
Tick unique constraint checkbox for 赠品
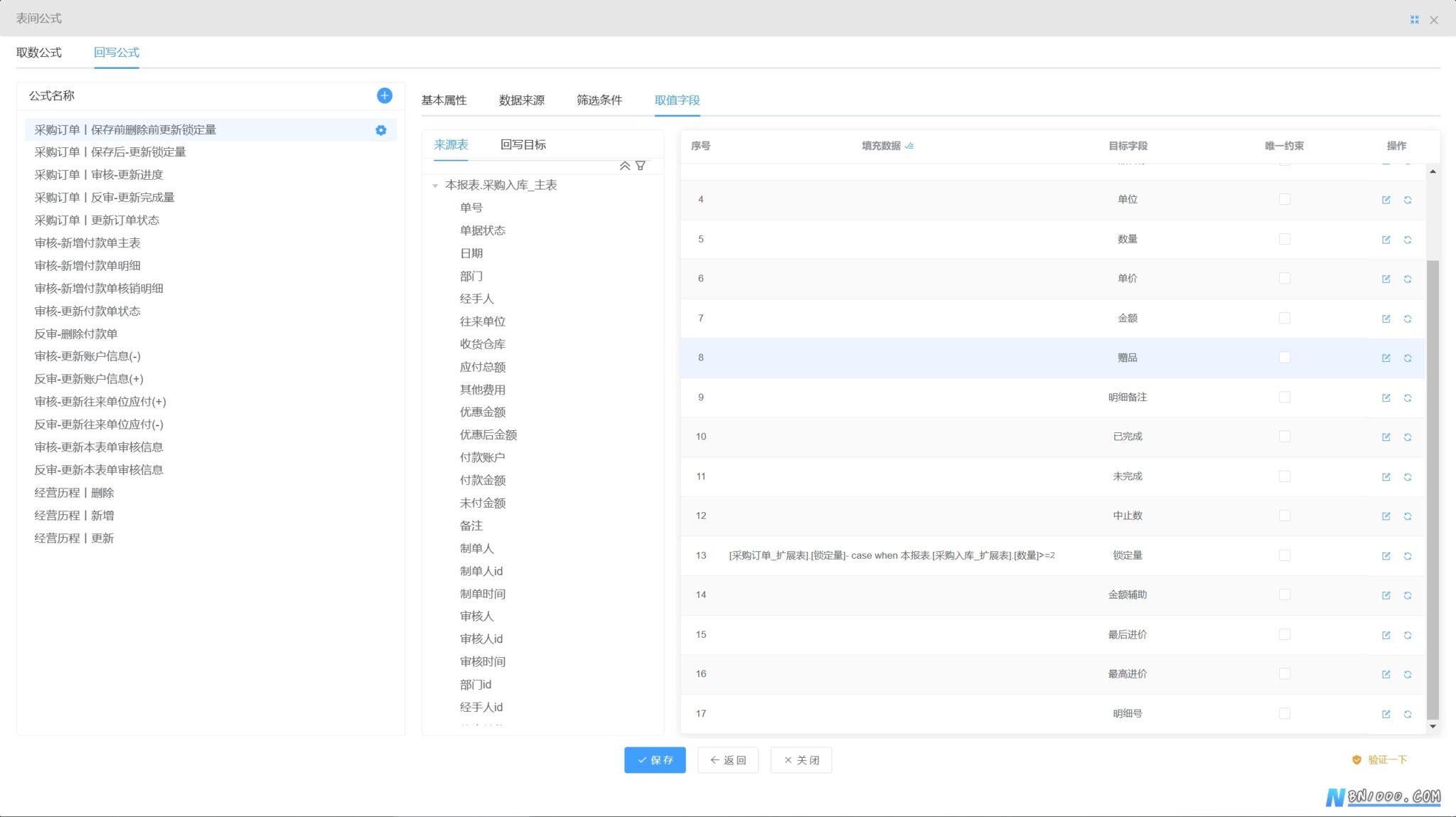point(1285,357)
